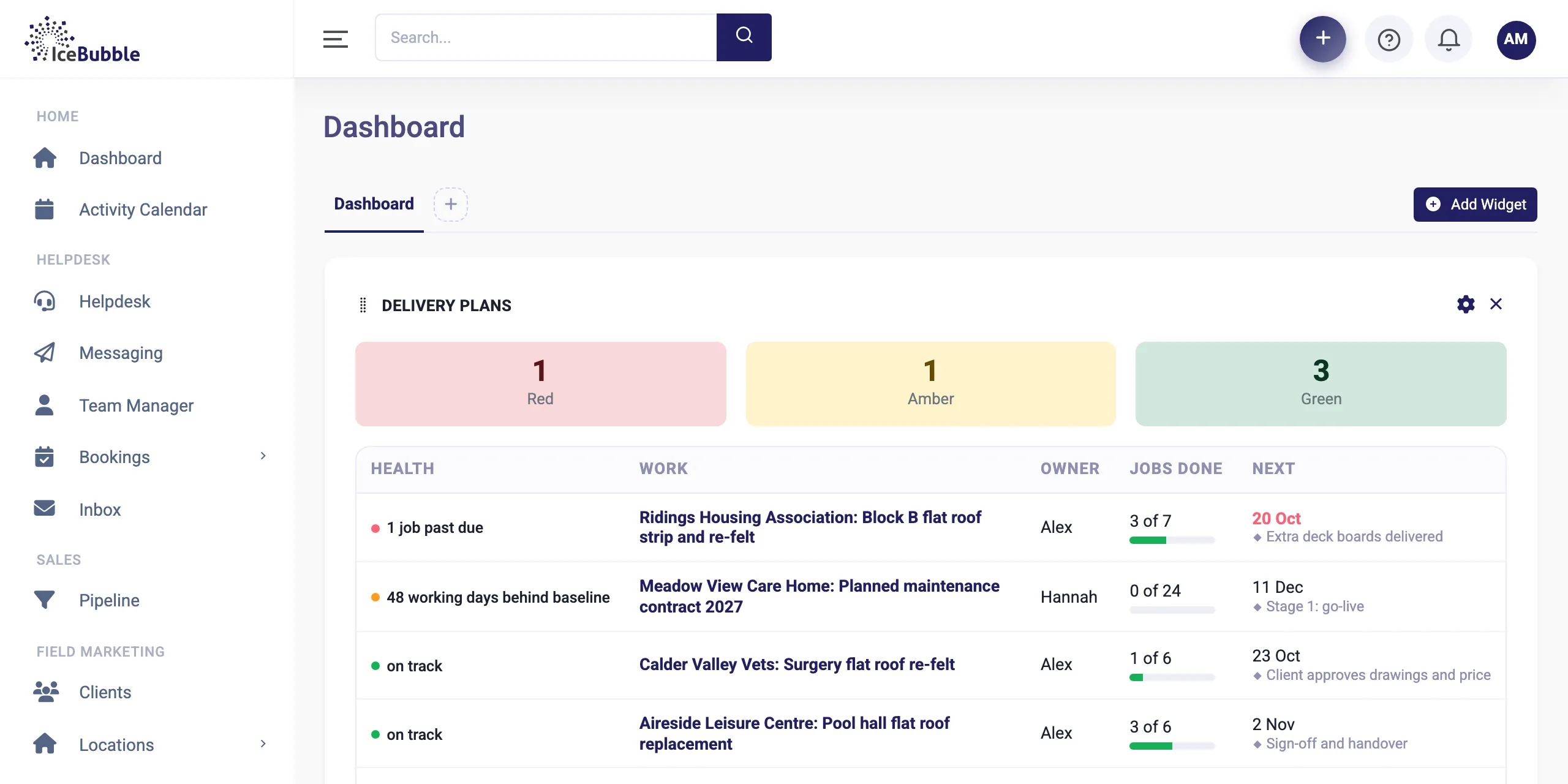Click the Messaging paper plane icon

(x=45, y=352)
